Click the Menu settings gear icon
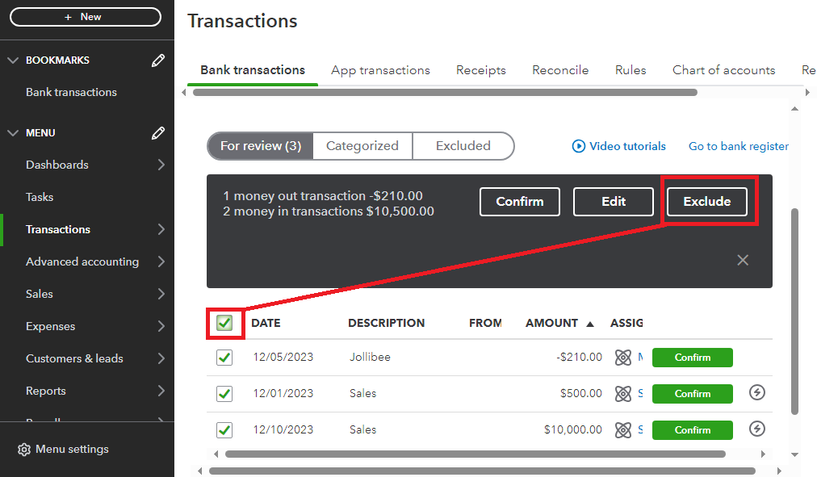The height and width of the screenshot is (477, 817). point(24,449)
